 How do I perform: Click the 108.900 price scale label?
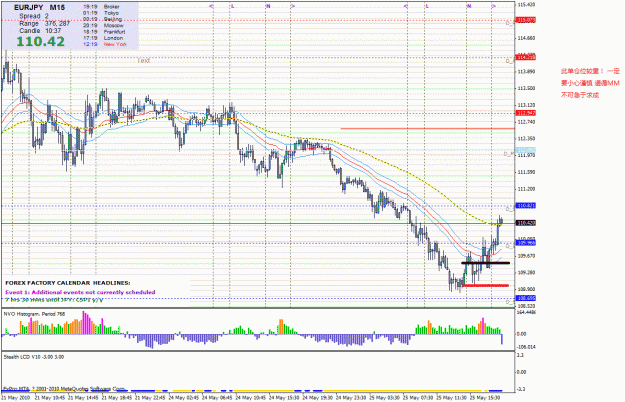[526, 290]
